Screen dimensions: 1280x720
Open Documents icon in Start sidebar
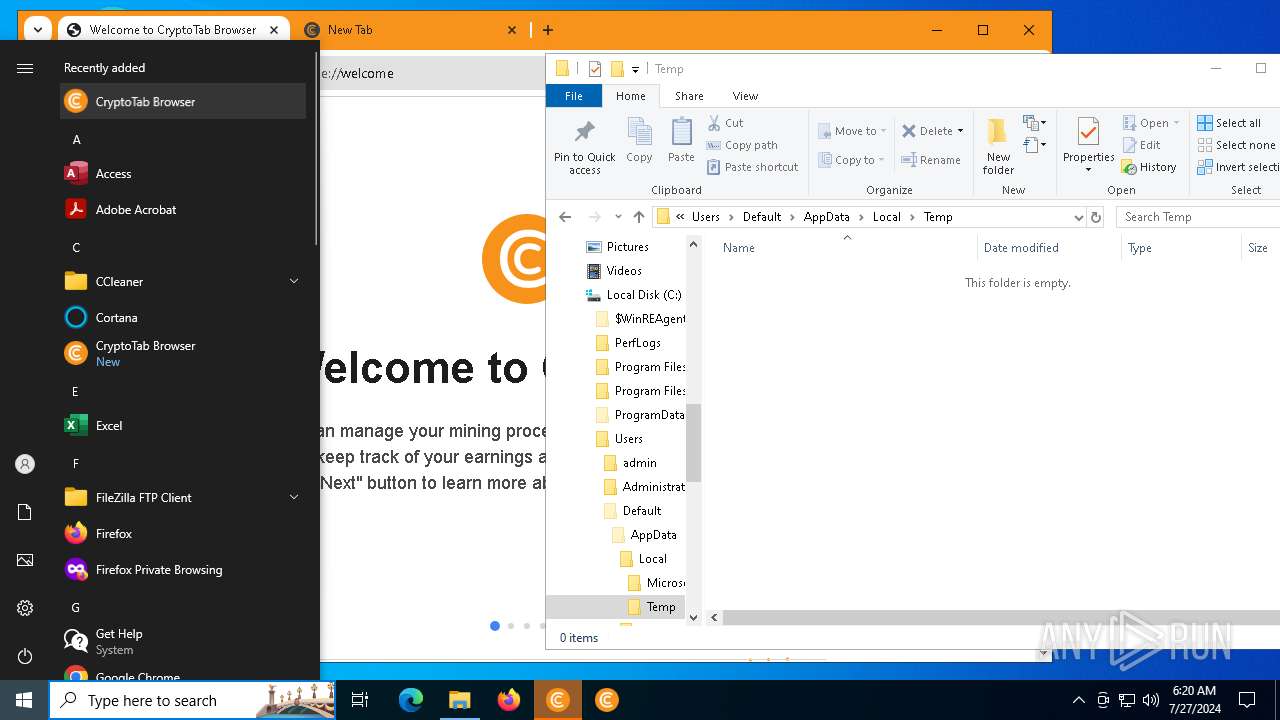click(x=25, y=512)
